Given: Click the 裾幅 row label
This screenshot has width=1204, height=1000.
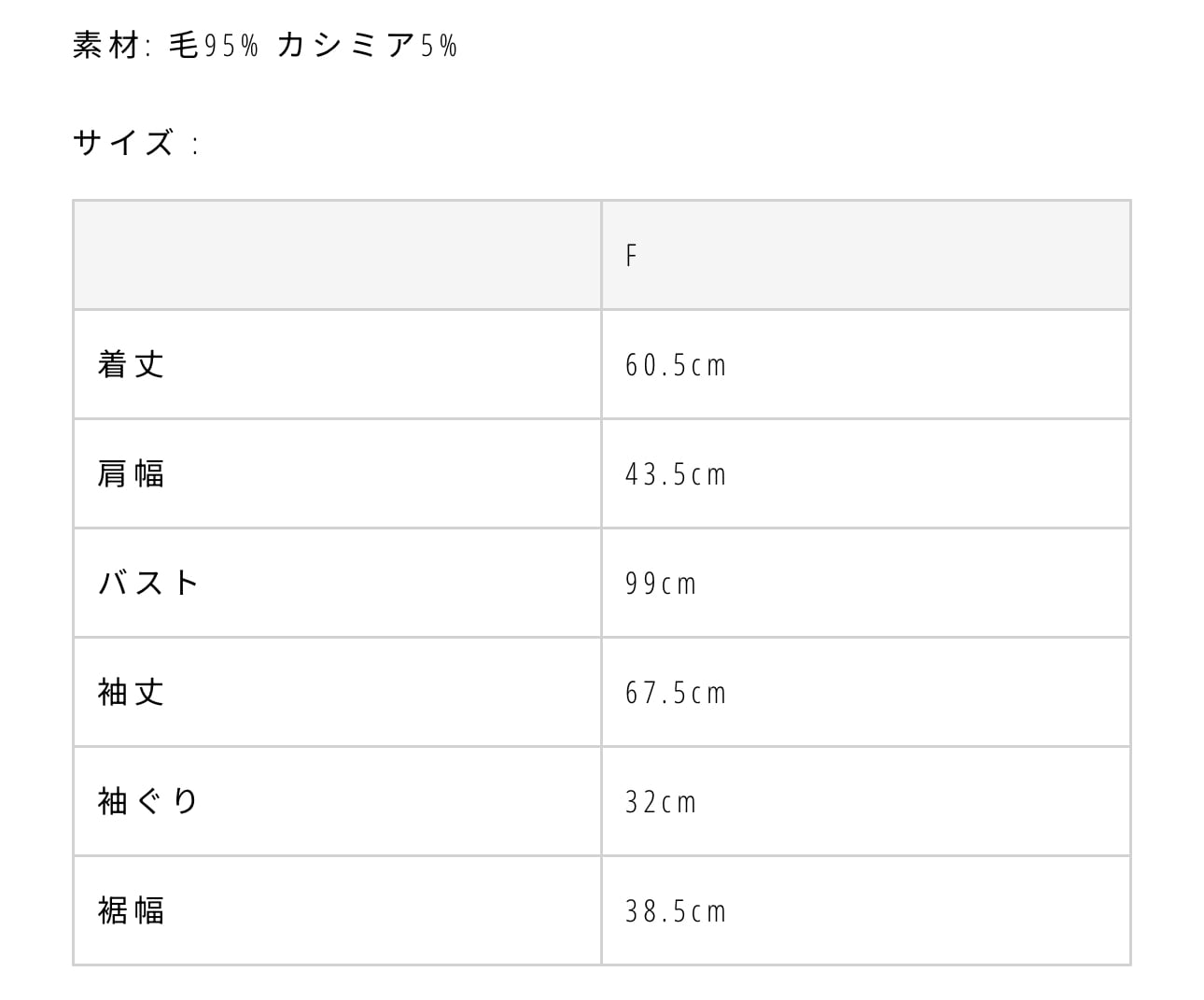Looking at the screenshot, I should click(x=132, y=910).
